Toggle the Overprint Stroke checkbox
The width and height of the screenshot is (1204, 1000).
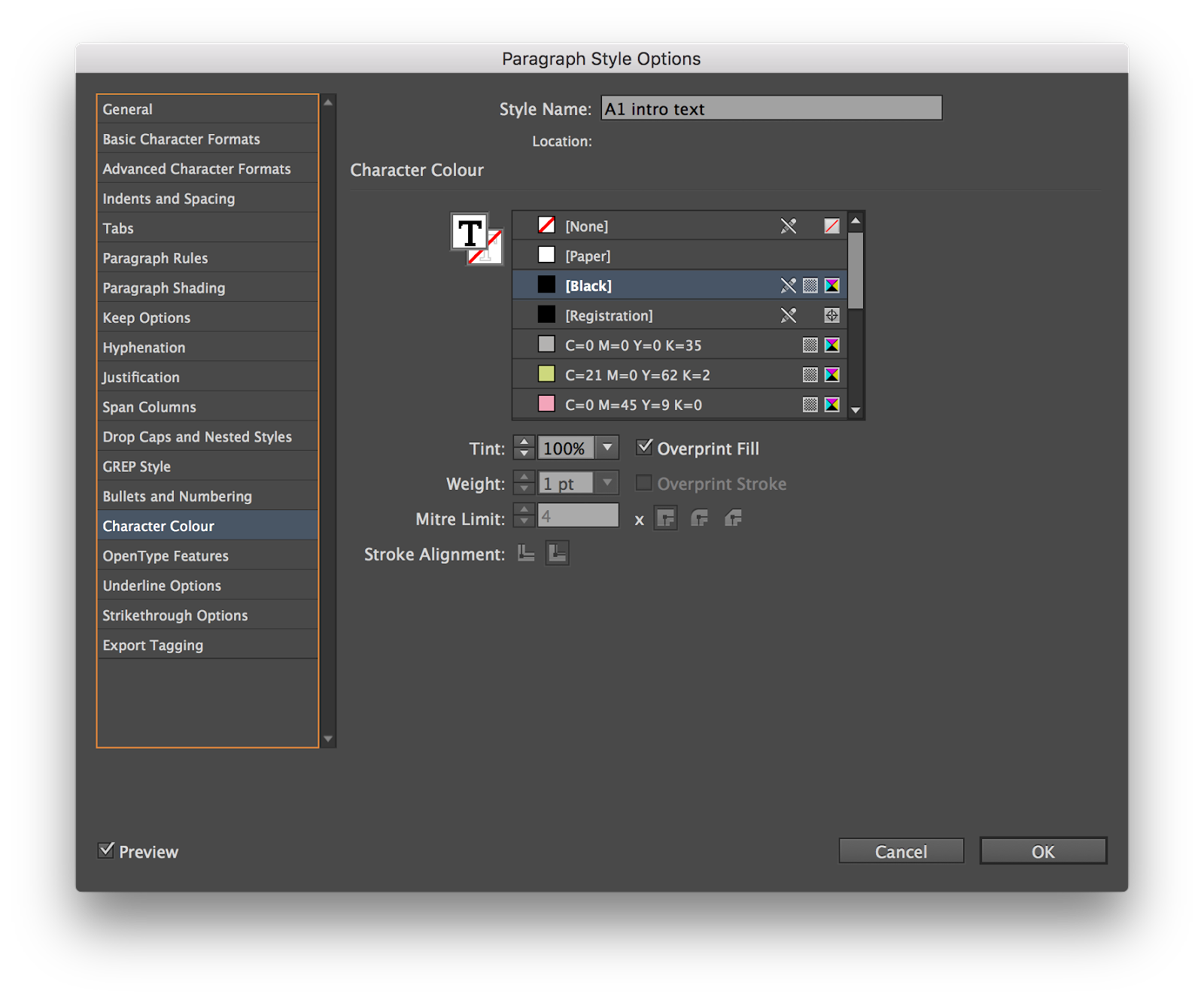pos(644,482)
